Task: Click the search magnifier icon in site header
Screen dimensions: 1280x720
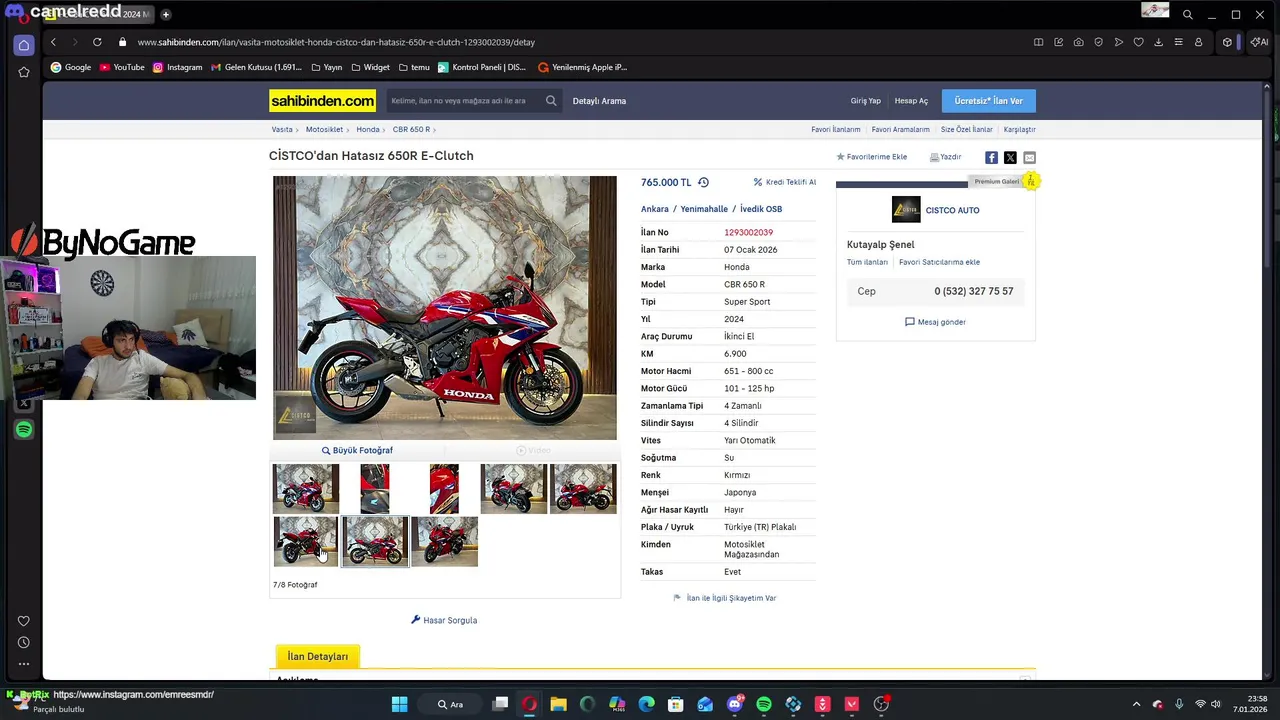Action: [x=551, y=101]
